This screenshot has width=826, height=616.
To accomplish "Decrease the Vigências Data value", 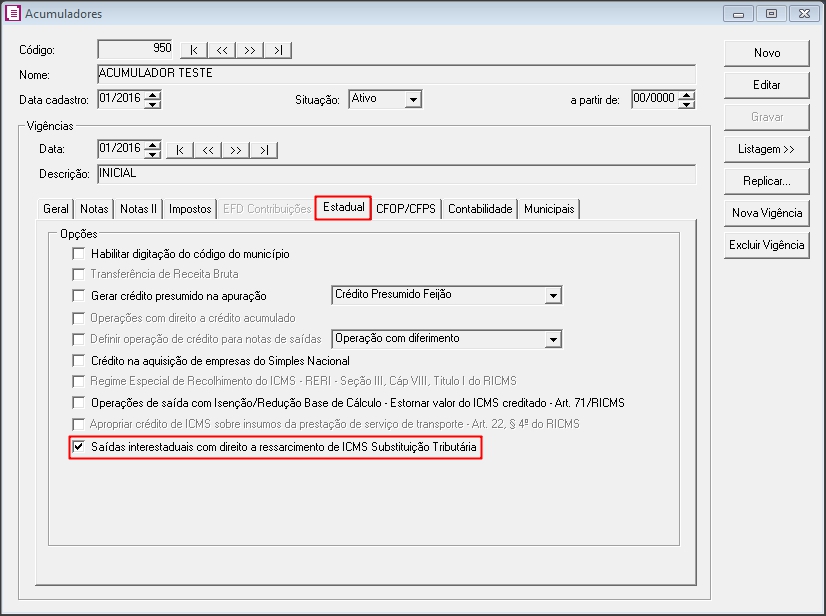I will pyautogui.click(x=153, y=154).
